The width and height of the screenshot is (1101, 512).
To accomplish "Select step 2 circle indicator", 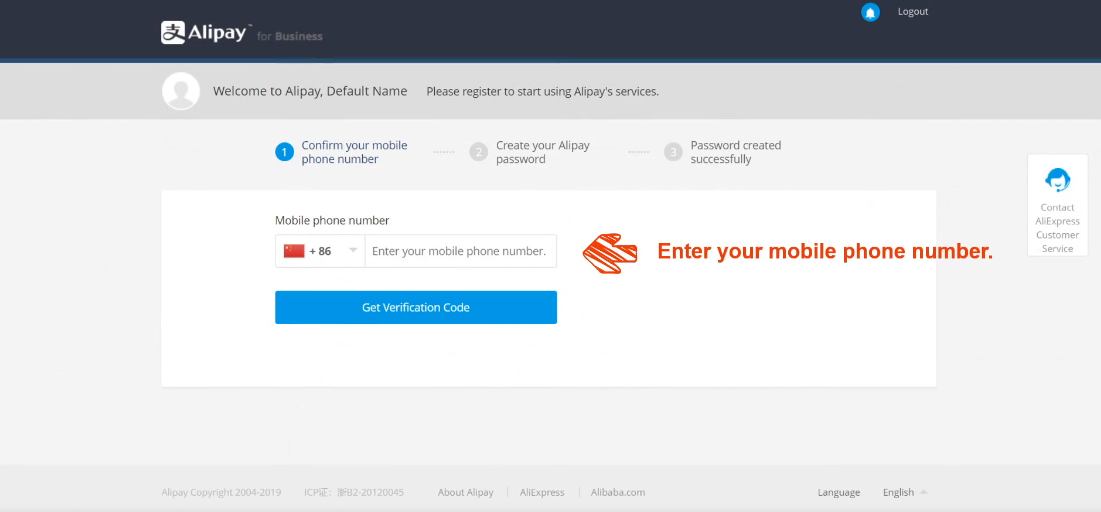I will (x=479, y=152).
